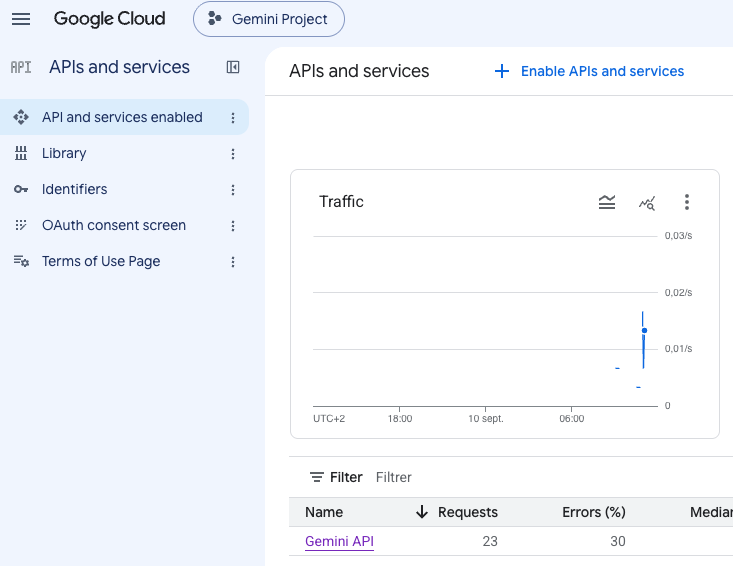
Task: Toggle the Traffic chart legend icon
Action: click(607, 202)
